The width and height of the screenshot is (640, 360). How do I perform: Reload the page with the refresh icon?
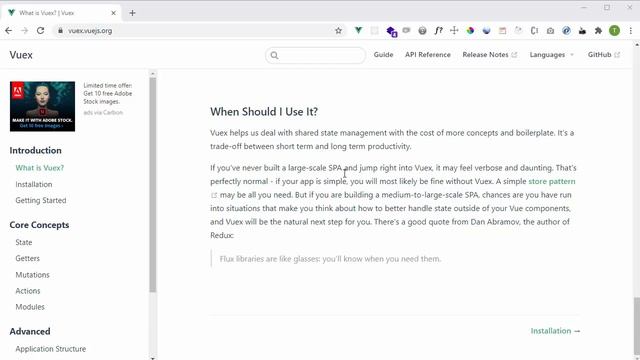pyautogui.click(x=40, y=31)
